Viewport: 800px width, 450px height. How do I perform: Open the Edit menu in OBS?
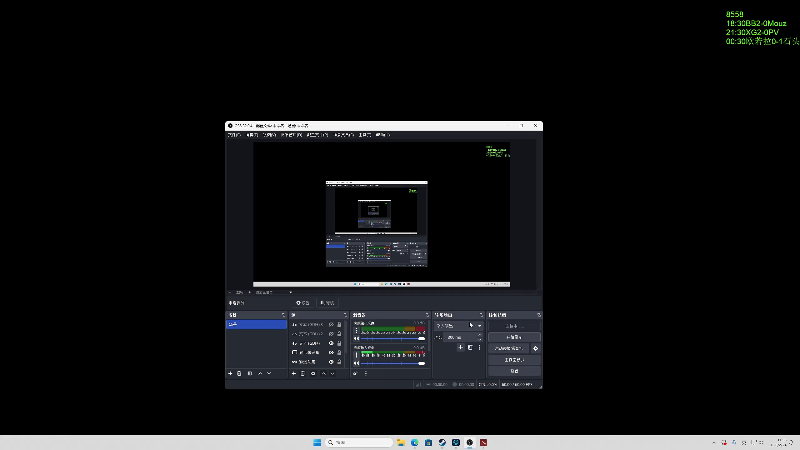click(x=252, y=135)
